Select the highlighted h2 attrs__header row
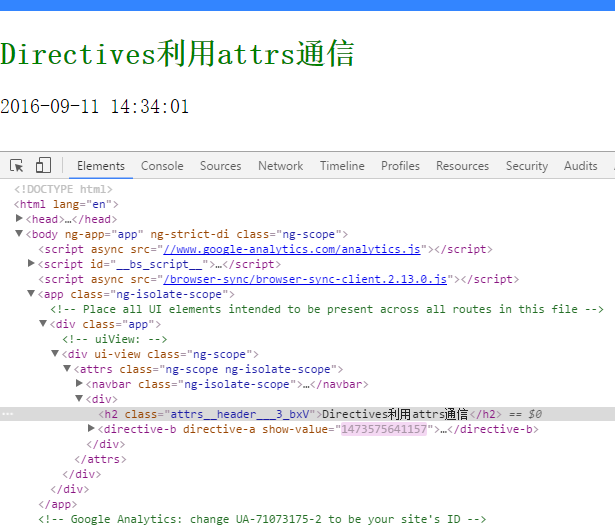The width and height of the screenshot is (615, 527). coord(308,414)
